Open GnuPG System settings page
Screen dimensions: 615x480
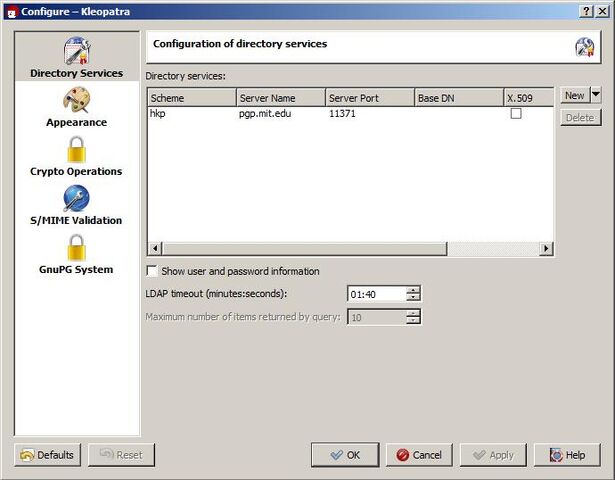(x=76, y=254)
